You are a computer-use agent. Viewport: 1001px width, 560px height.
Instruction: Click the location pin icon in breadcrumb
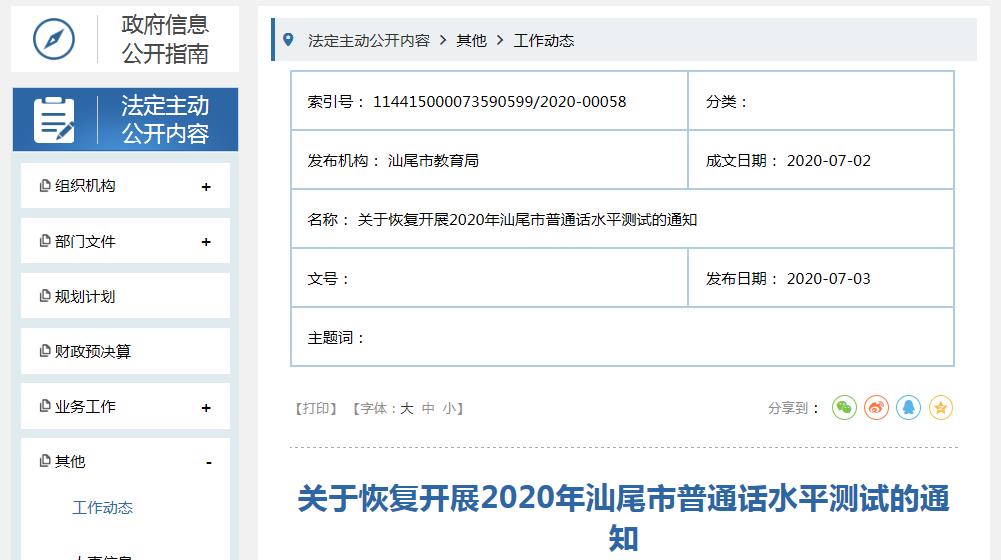pyautogui.click(x=289, y=40)
